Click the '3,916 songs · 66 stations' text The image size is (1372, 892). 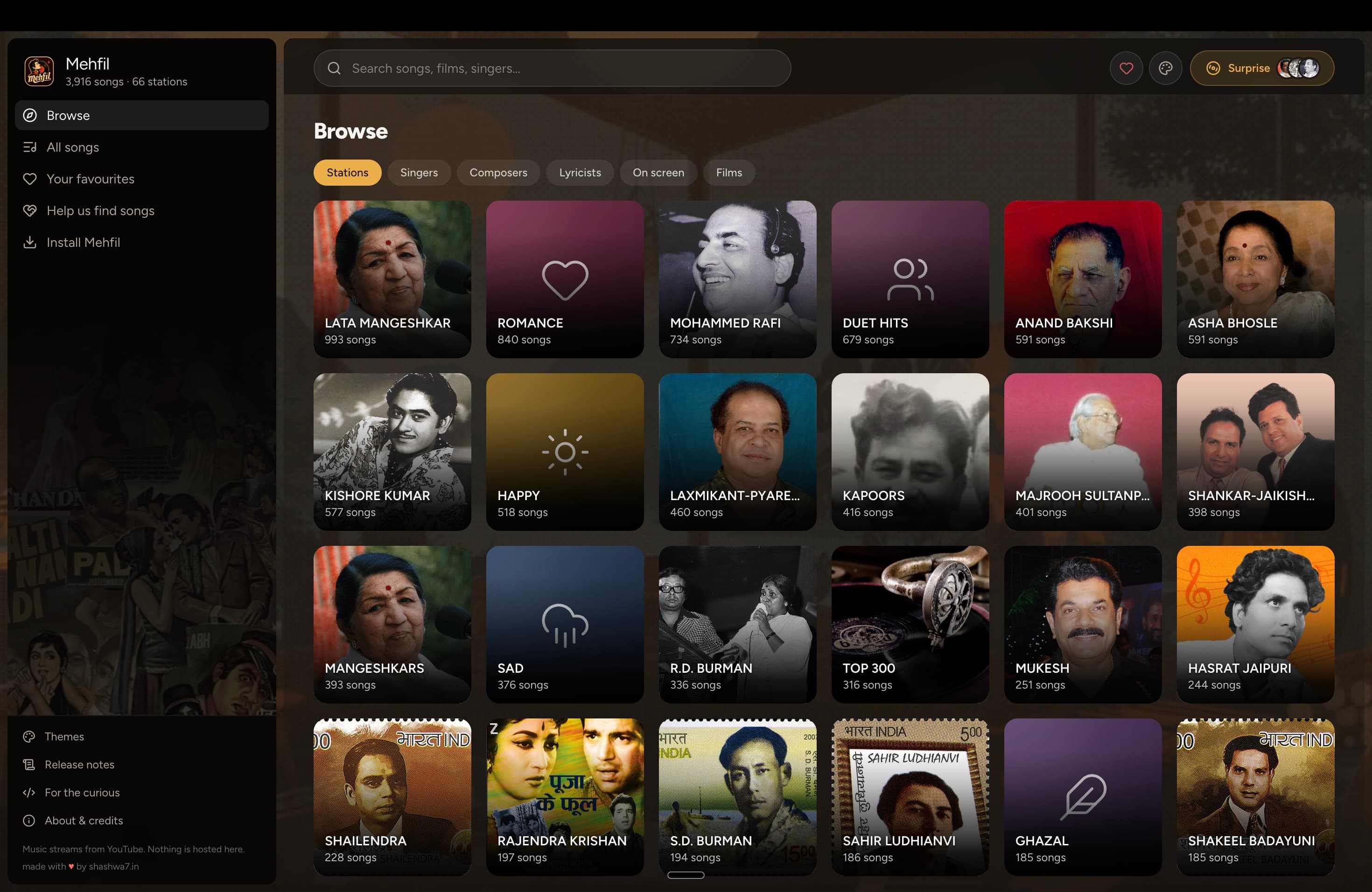coord(126,82)
